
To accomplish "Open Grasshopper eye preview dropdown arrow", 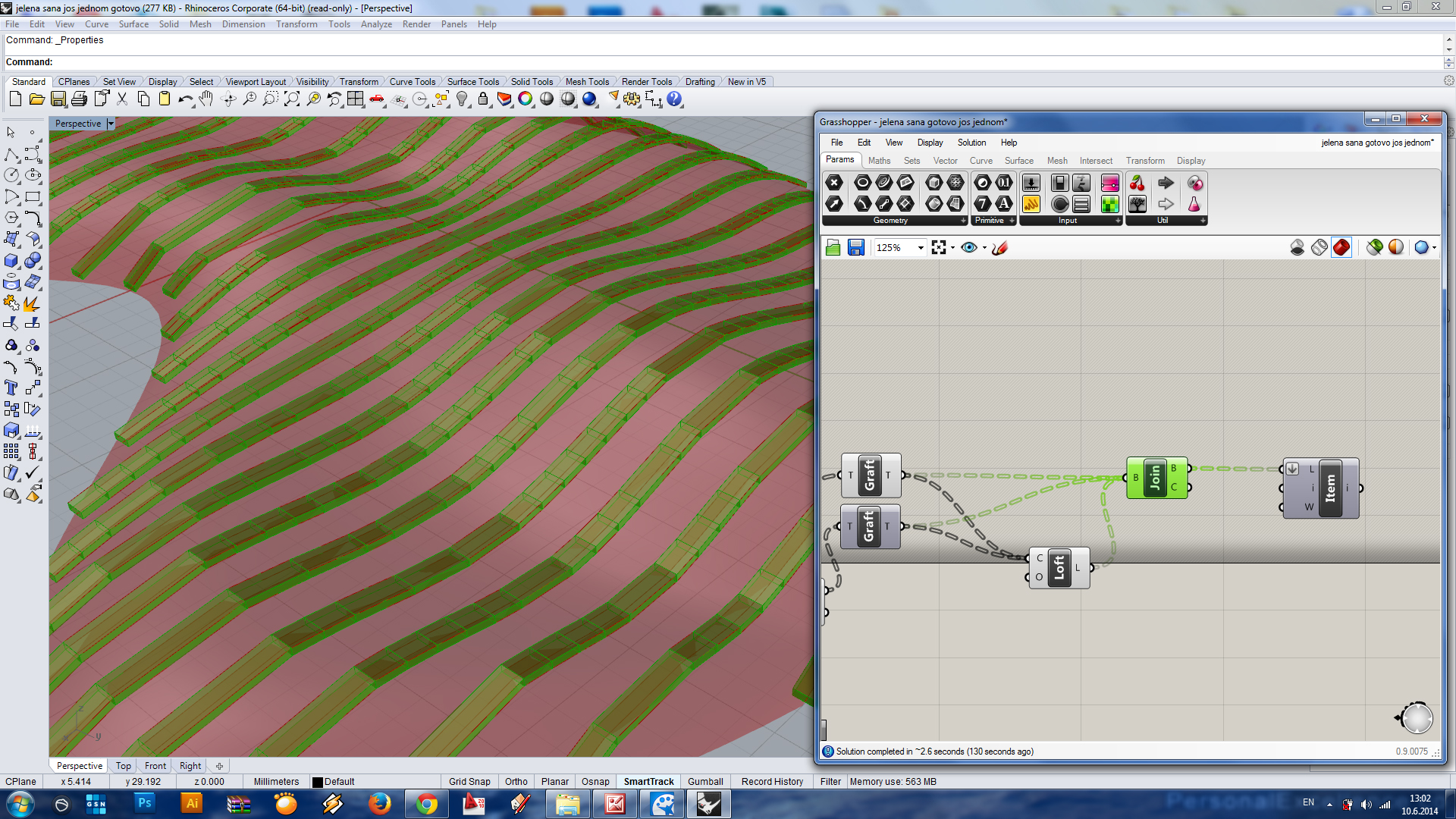I will pyautogui.click(x=984, y=248).
